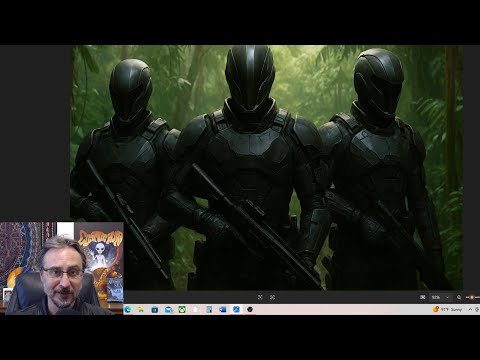Open the blank document icon in taskbar
This screenshot has width=480, height=360.
tap(196, 310)
